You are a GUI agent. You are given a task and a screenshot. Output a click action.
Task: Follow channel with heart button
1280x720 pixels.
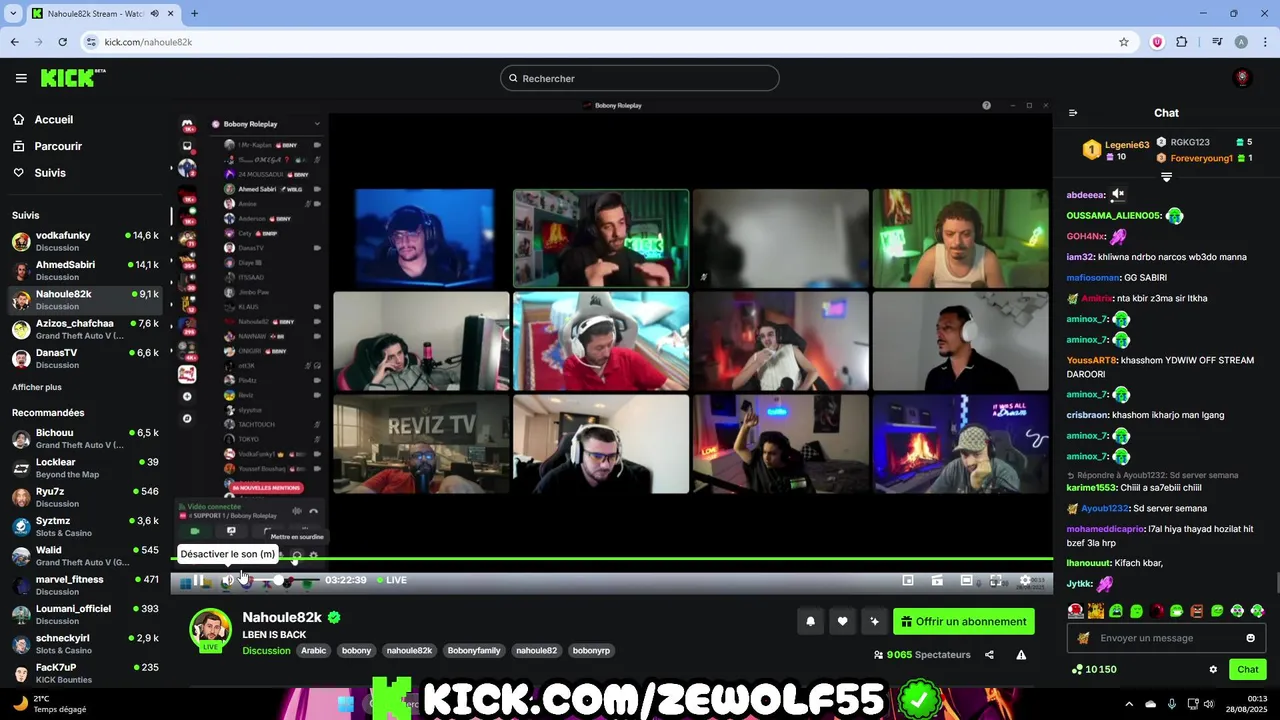(x=842, y=622)
